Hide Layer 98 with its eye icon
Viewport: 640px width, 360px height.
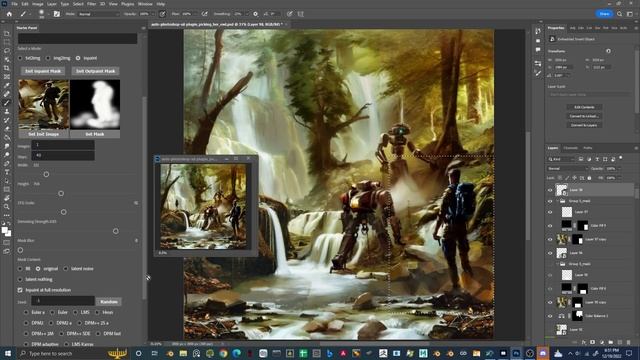(x=550, y=190)
